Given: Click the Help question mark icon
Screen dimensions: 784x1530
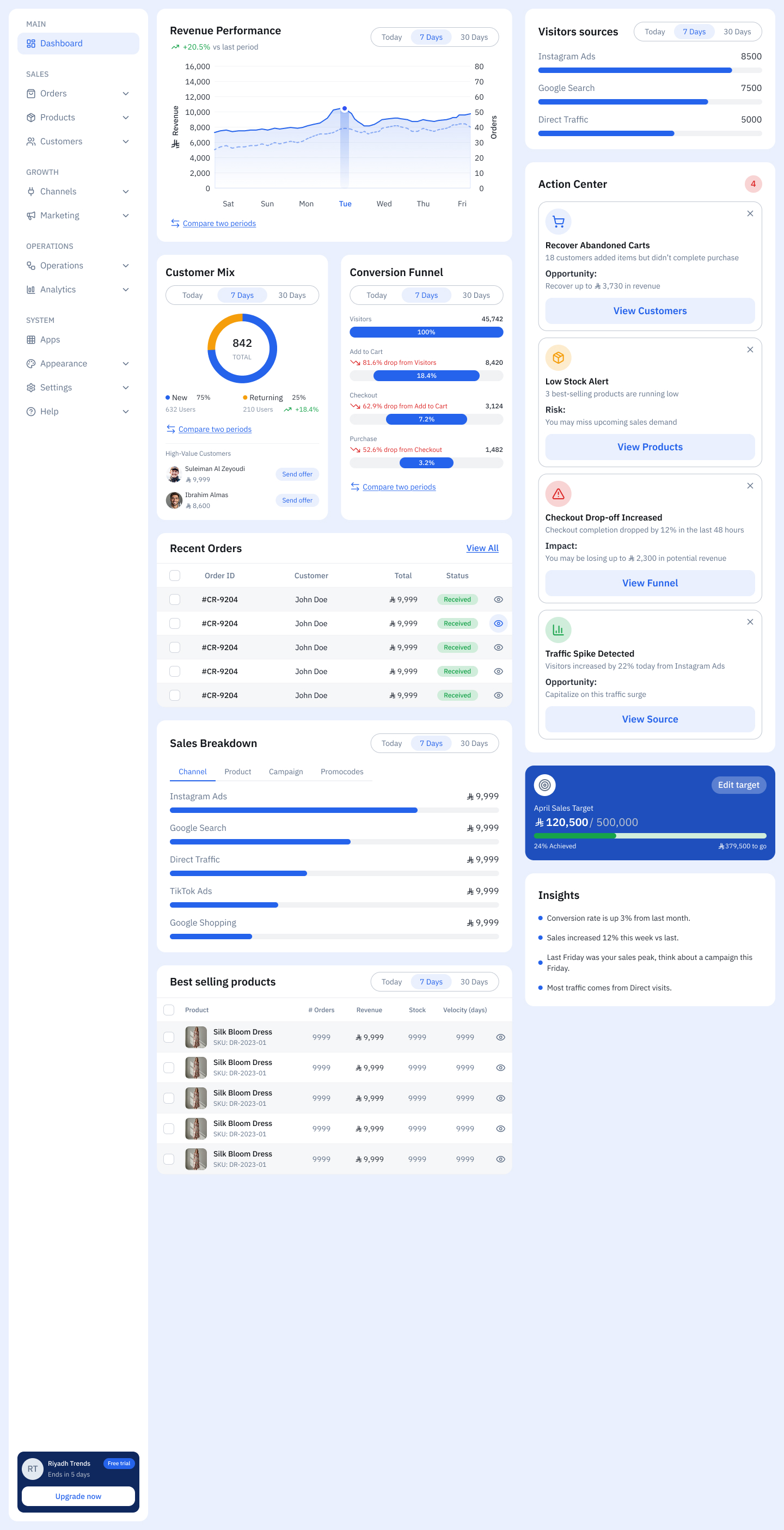Looking at the screenshot, I should pyautogui.click(x=31, y=412).
